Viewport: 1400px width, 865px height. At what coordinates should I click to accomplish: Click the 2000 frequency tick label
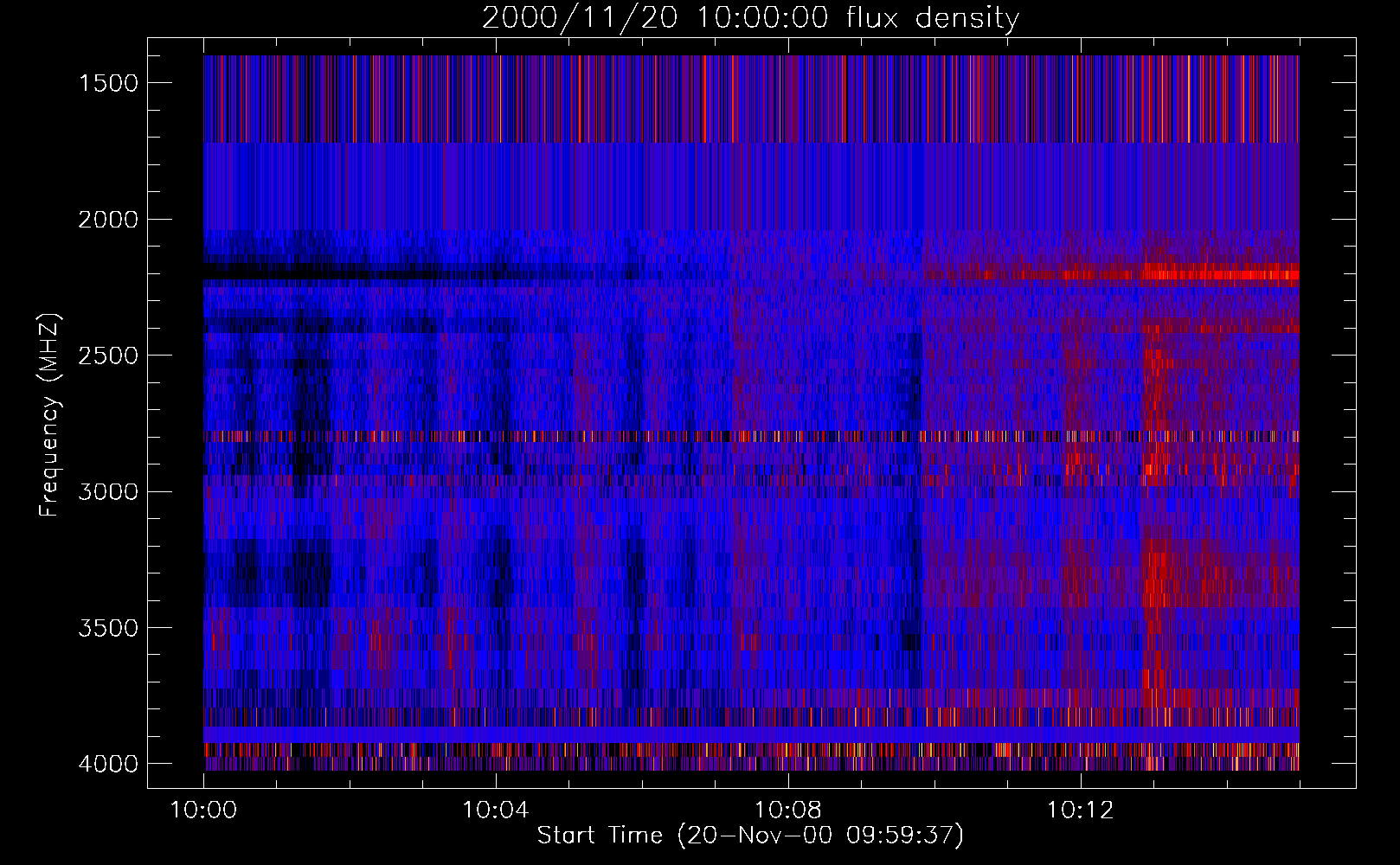(108, 220)
